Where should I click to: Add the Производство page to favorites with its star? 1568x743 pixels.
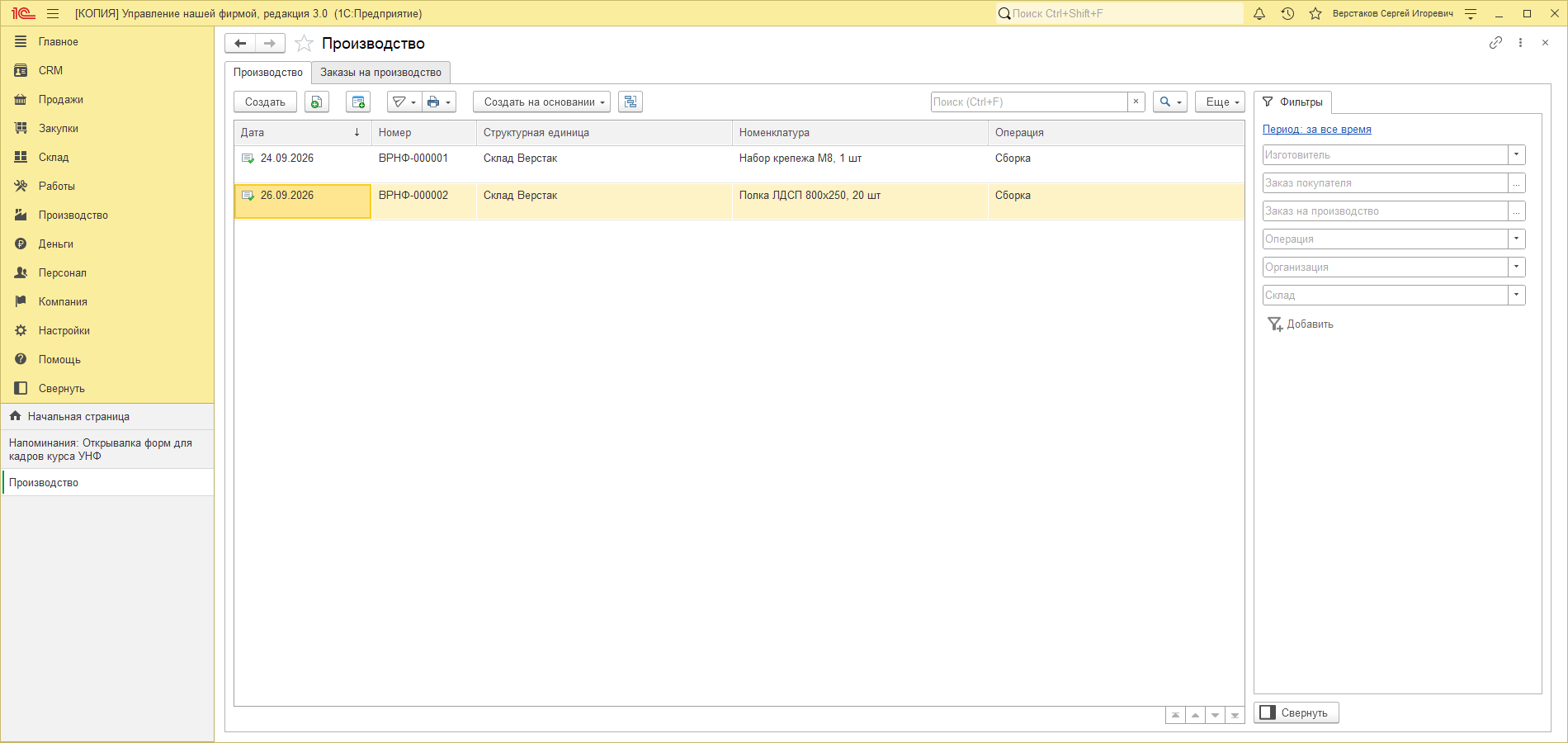[305, 44]
